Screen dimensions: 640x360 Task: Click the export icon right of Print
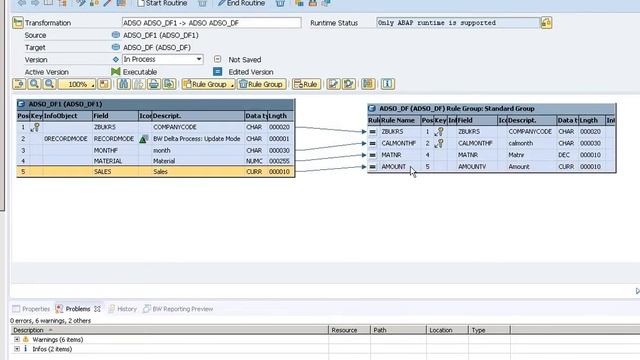[169, 84]
